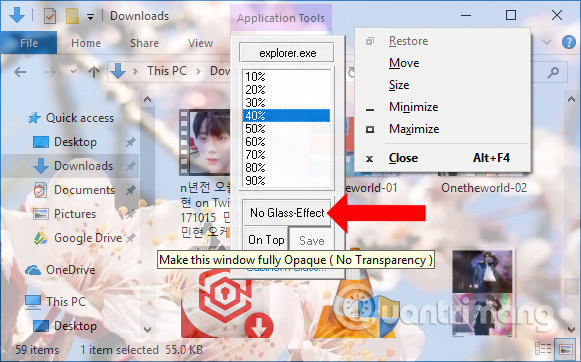Select 30% transparency level

286,103
